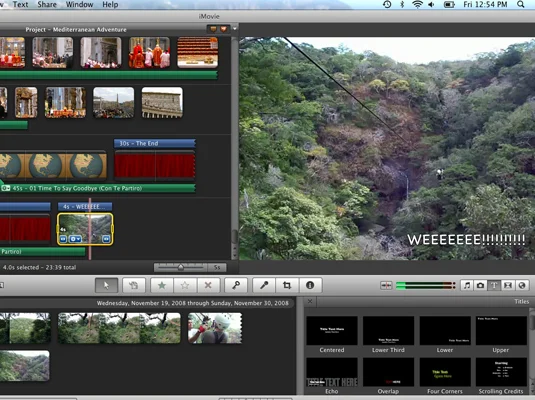Viewport: 535px width, 400px height.
Task: Show the photo browser camera icon
Action: point(480,285)
